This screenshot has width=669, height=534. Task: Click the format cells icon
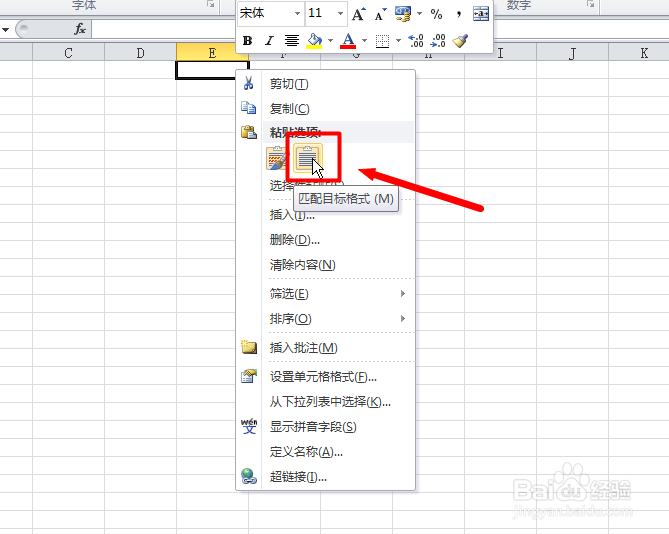249,376
